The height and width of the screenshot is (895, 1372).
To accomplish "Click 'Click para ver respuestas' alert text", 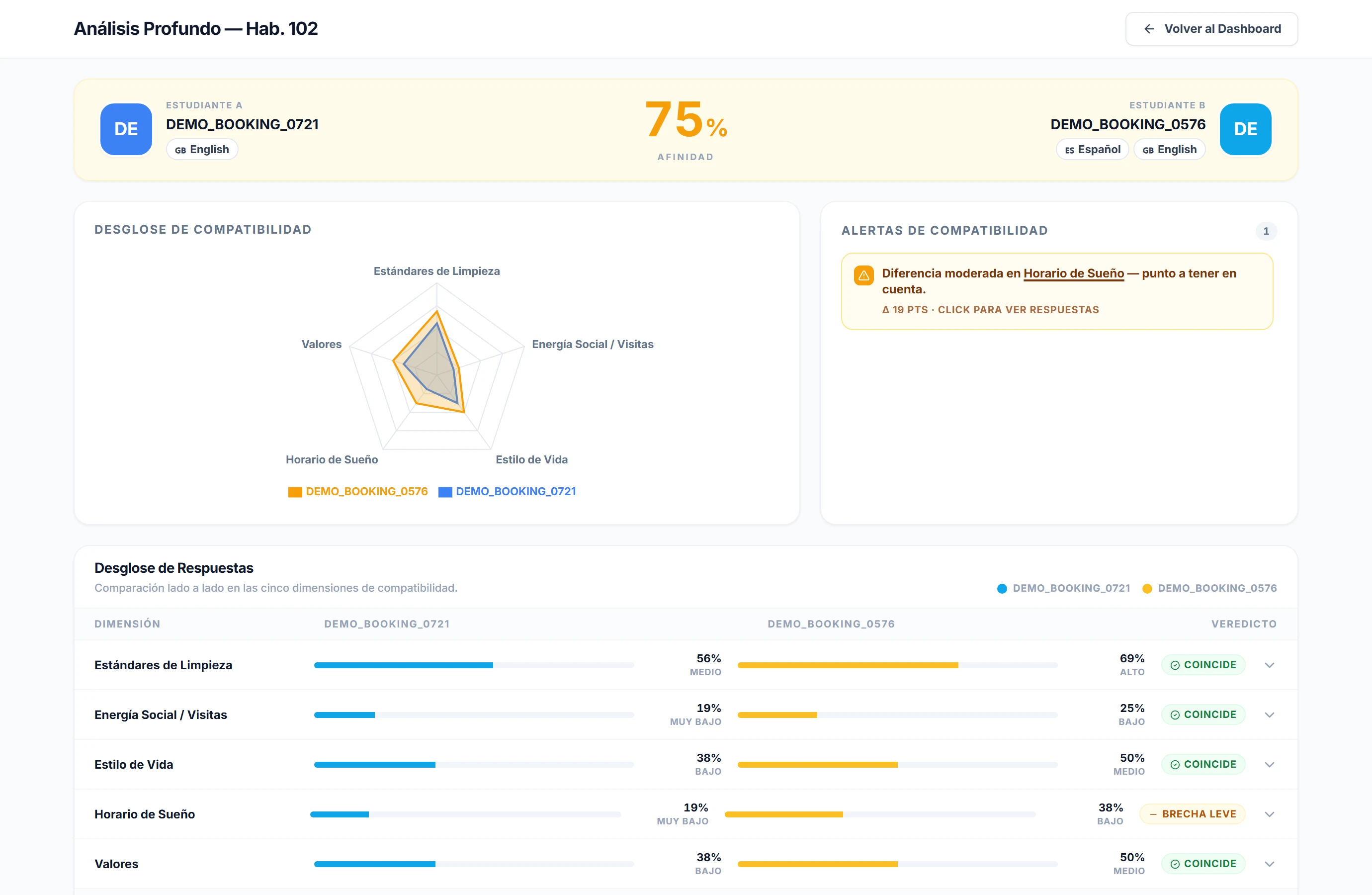I will 1018,310.
